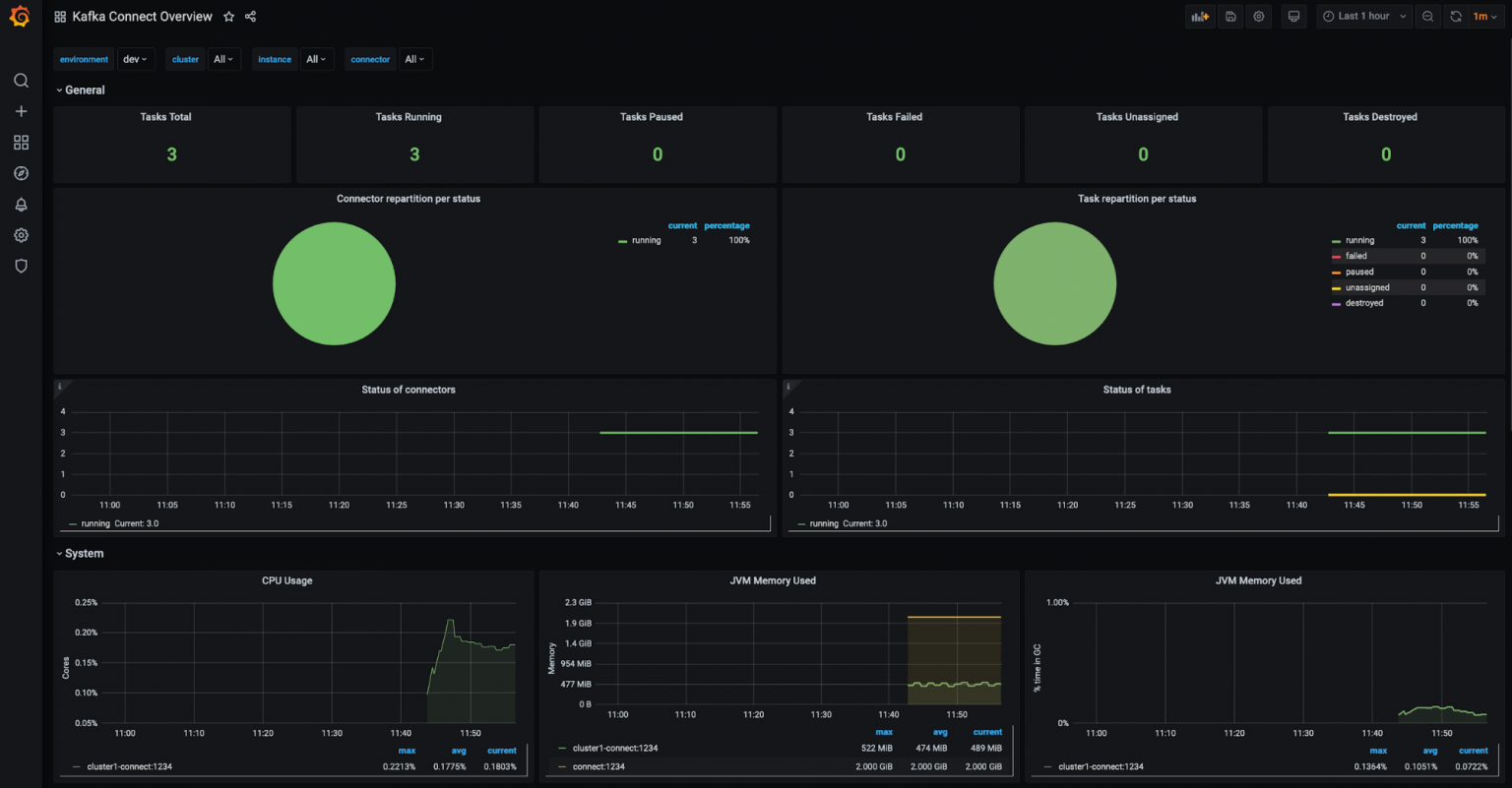The image size is (1512, 788).
Task: Click the Add panel icon
Action: (1200, 17)
